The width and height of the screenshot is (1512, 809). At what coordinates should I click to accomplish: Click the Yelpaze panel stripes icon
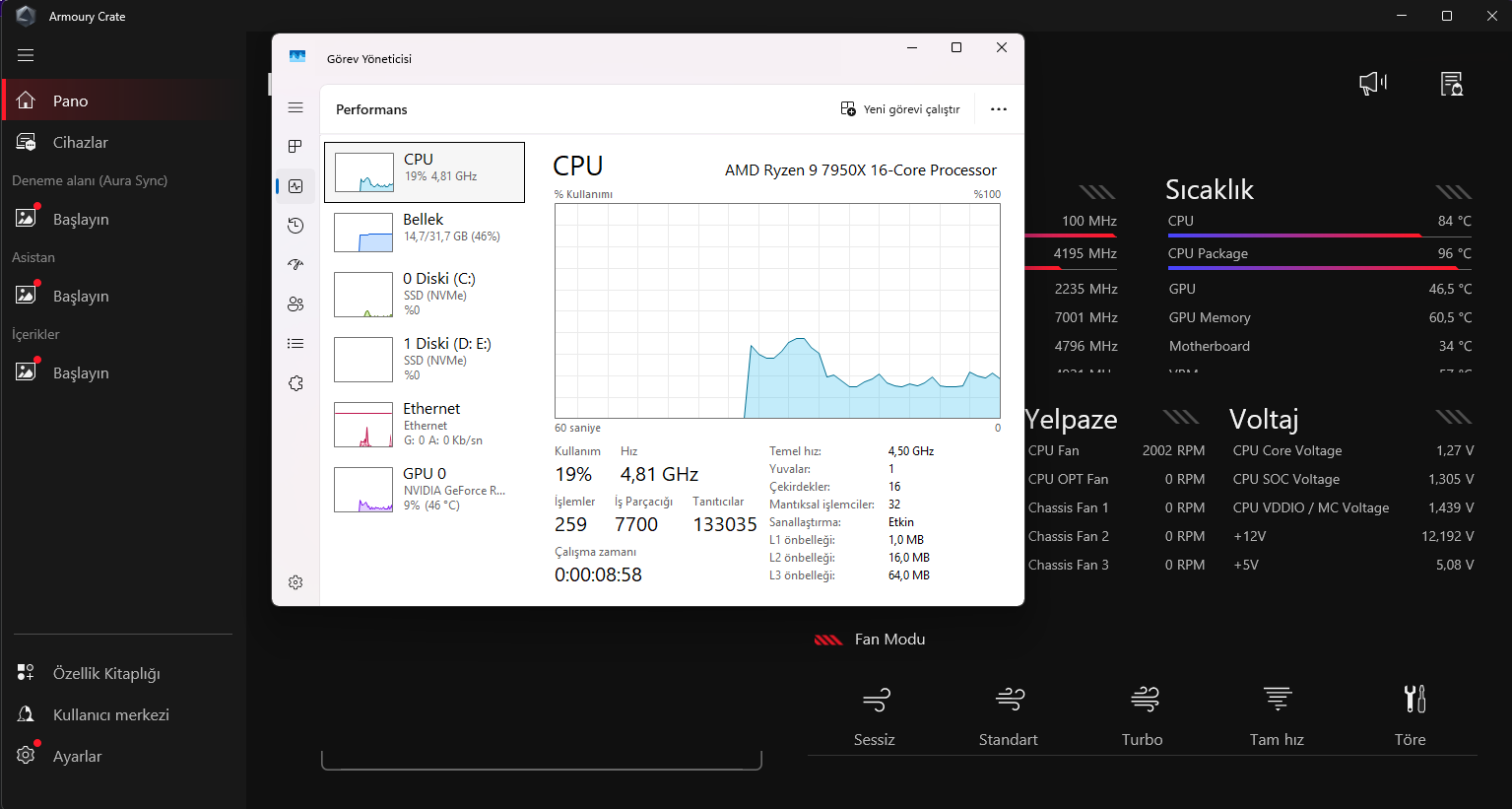[1180, 417]
